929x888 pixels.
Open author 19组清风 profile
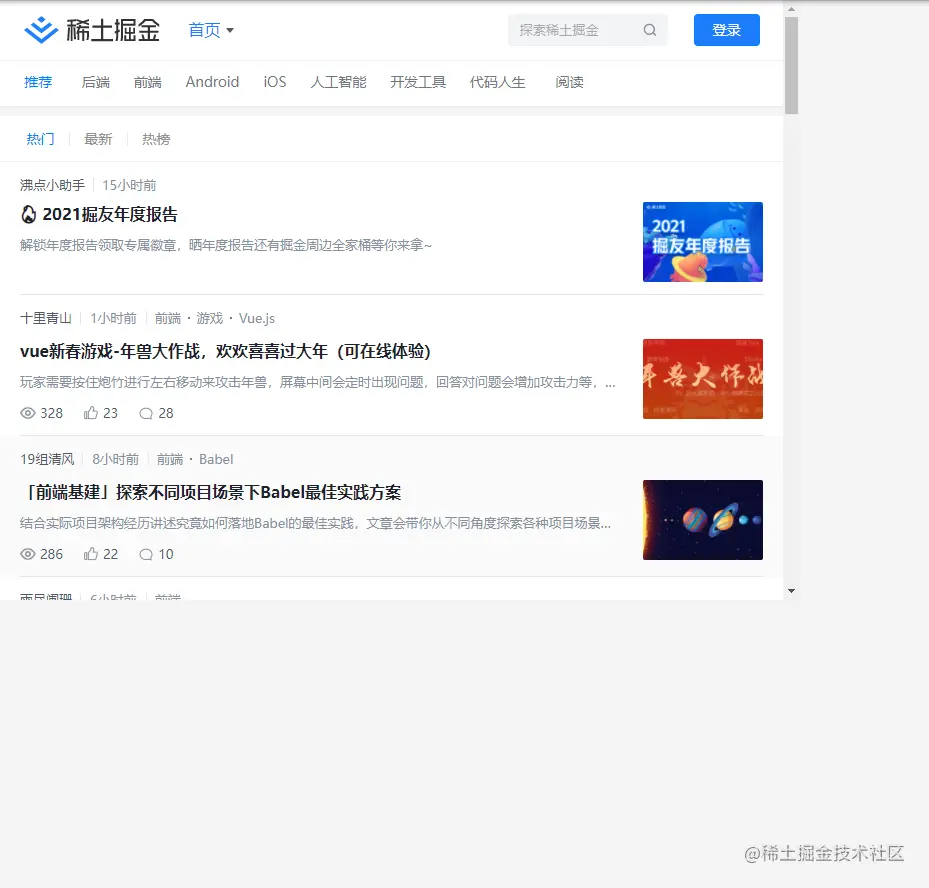(x=47, y=459)
